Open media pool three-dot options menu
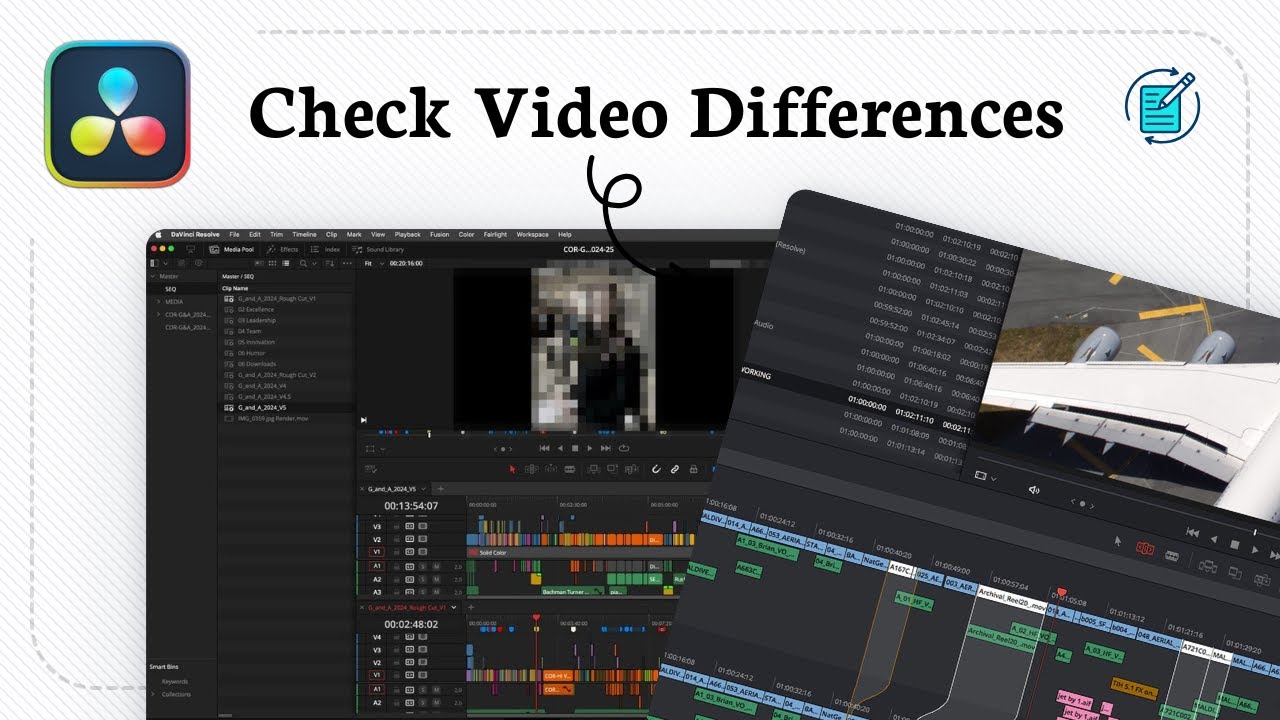The image size is (1280, 720). coord(347,263)
